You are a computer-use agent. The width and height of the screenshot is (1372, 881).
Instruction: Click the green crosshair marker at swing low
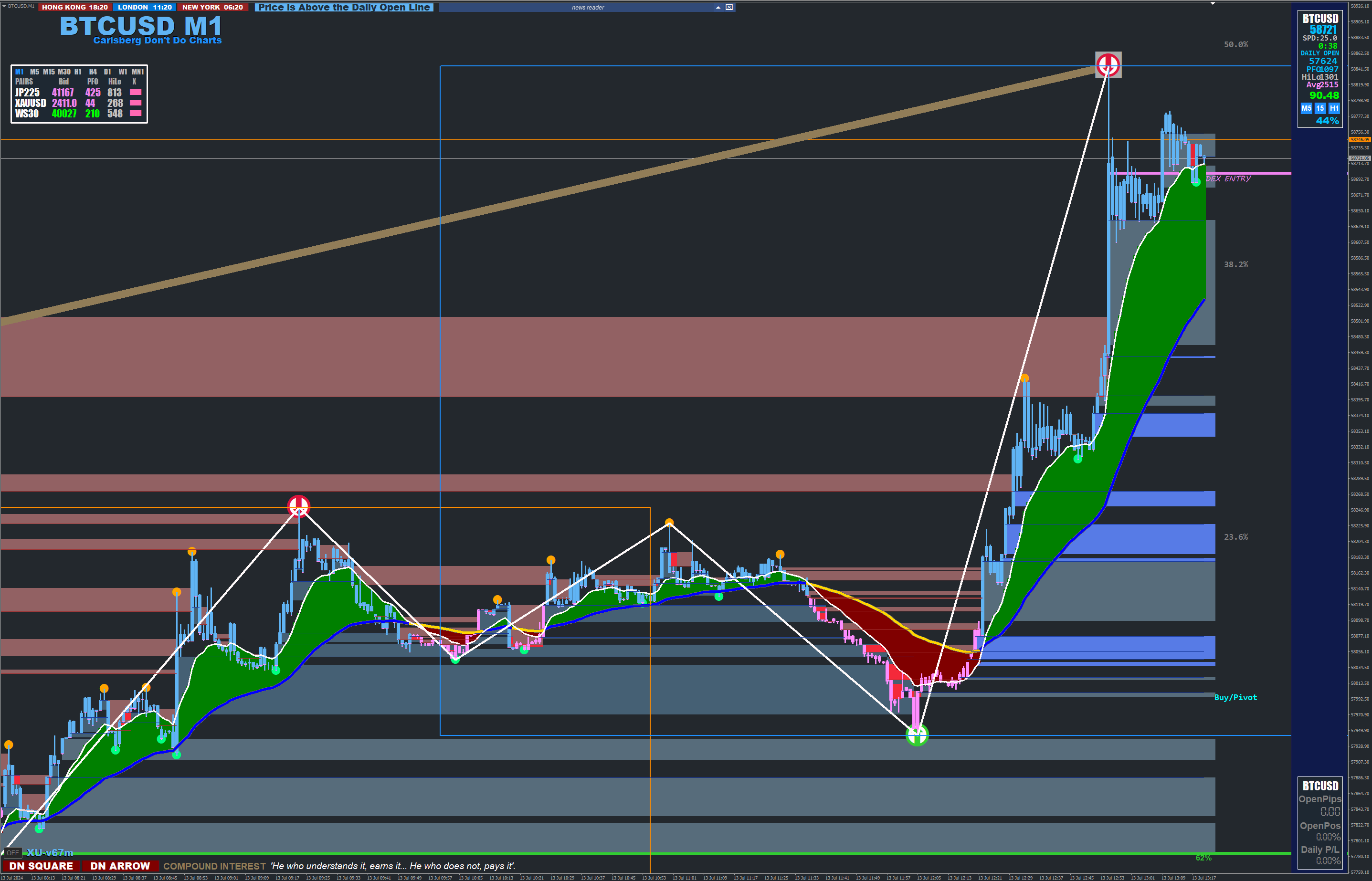click(917, 735)
